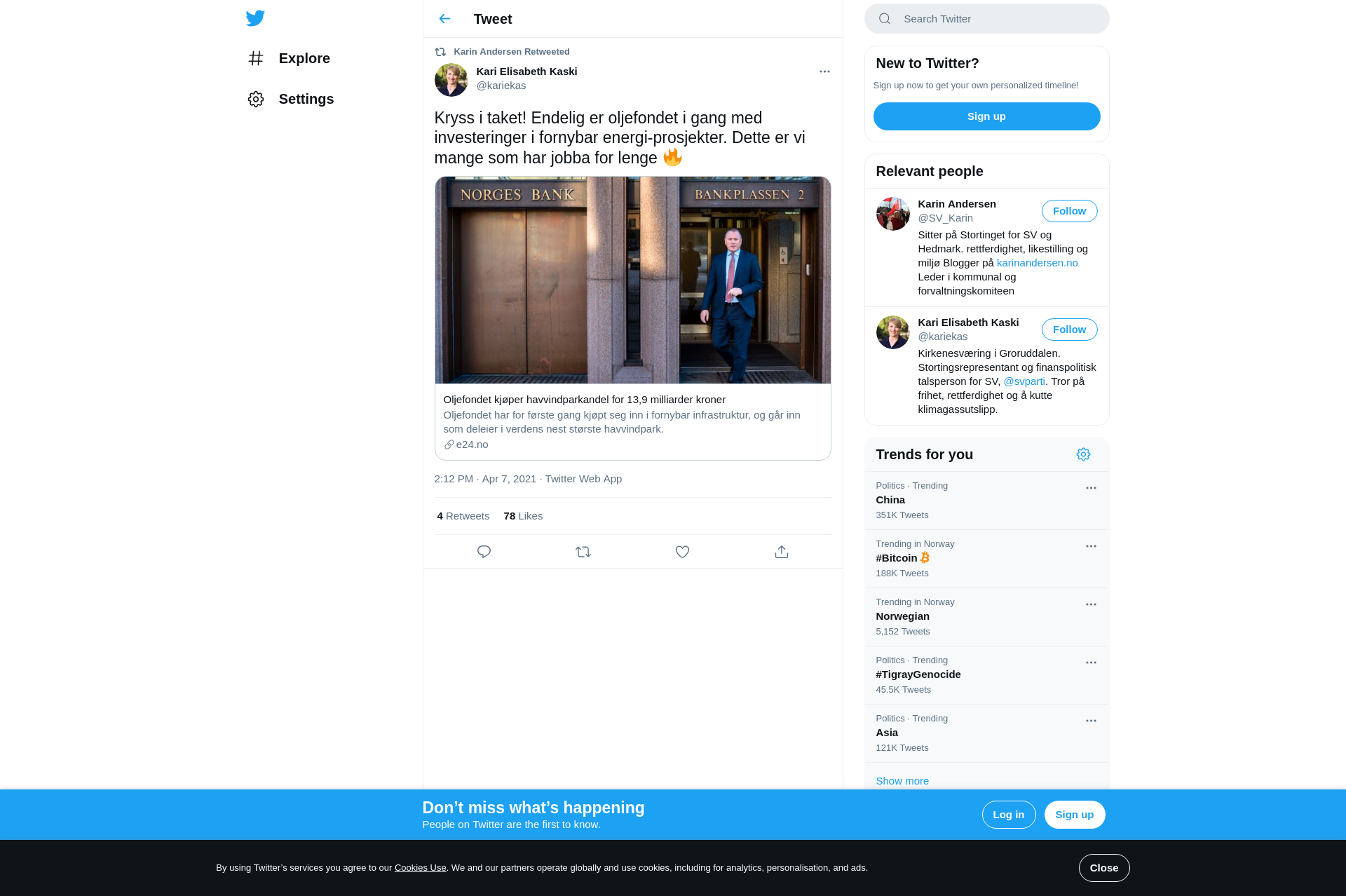This screenshot has height=896, width=1346.
Task: Go back using the arrow icon
Action: click(444, 19)
